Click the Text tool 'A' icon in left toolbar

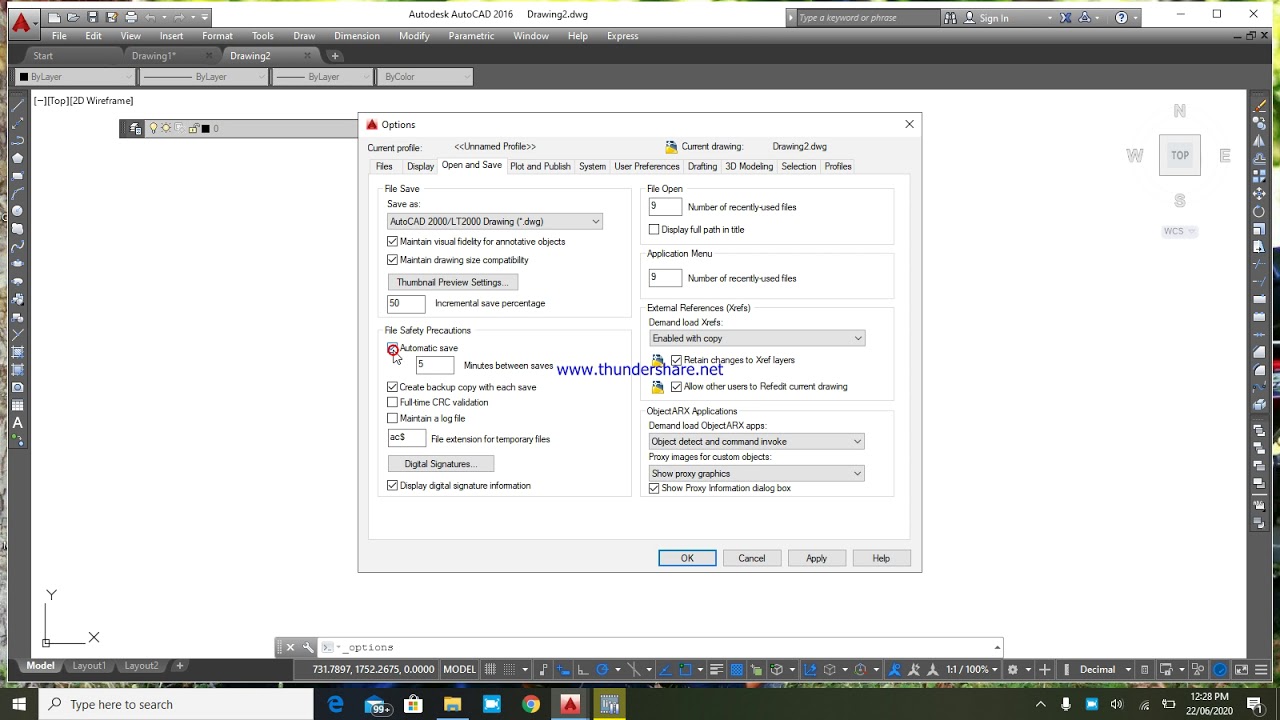[17, 423]
